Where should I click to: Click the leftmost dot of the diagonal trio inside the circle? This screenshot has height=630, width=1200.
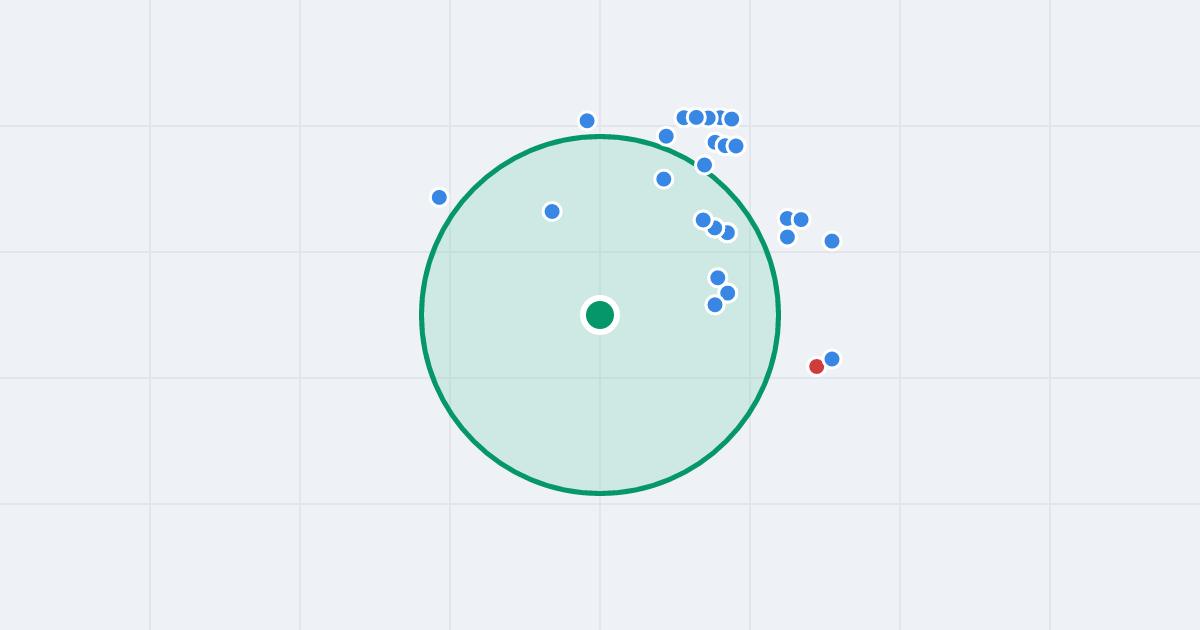(703, 220)
